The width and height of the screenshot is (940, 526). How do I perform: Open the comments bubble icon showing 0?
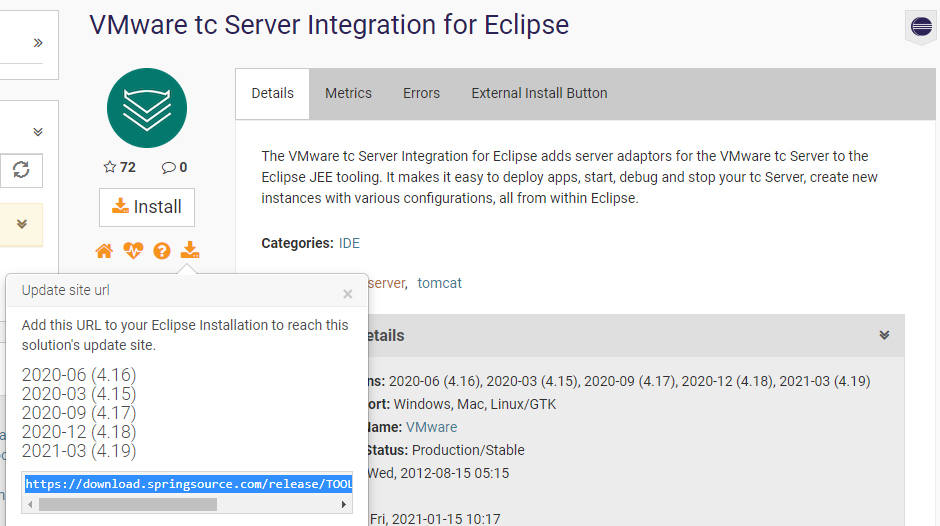click(168, 168)
